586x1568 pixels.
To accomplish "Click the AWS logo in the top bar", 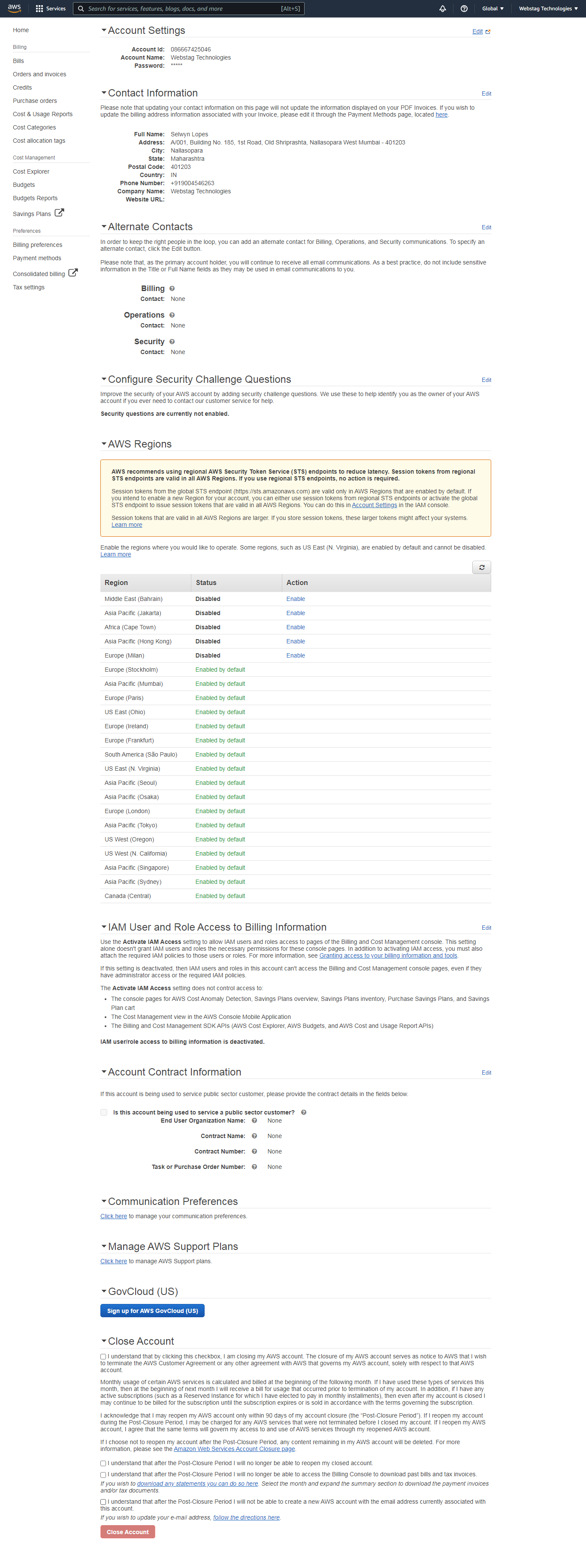I will pyautogui.click(x=14, y=9).
